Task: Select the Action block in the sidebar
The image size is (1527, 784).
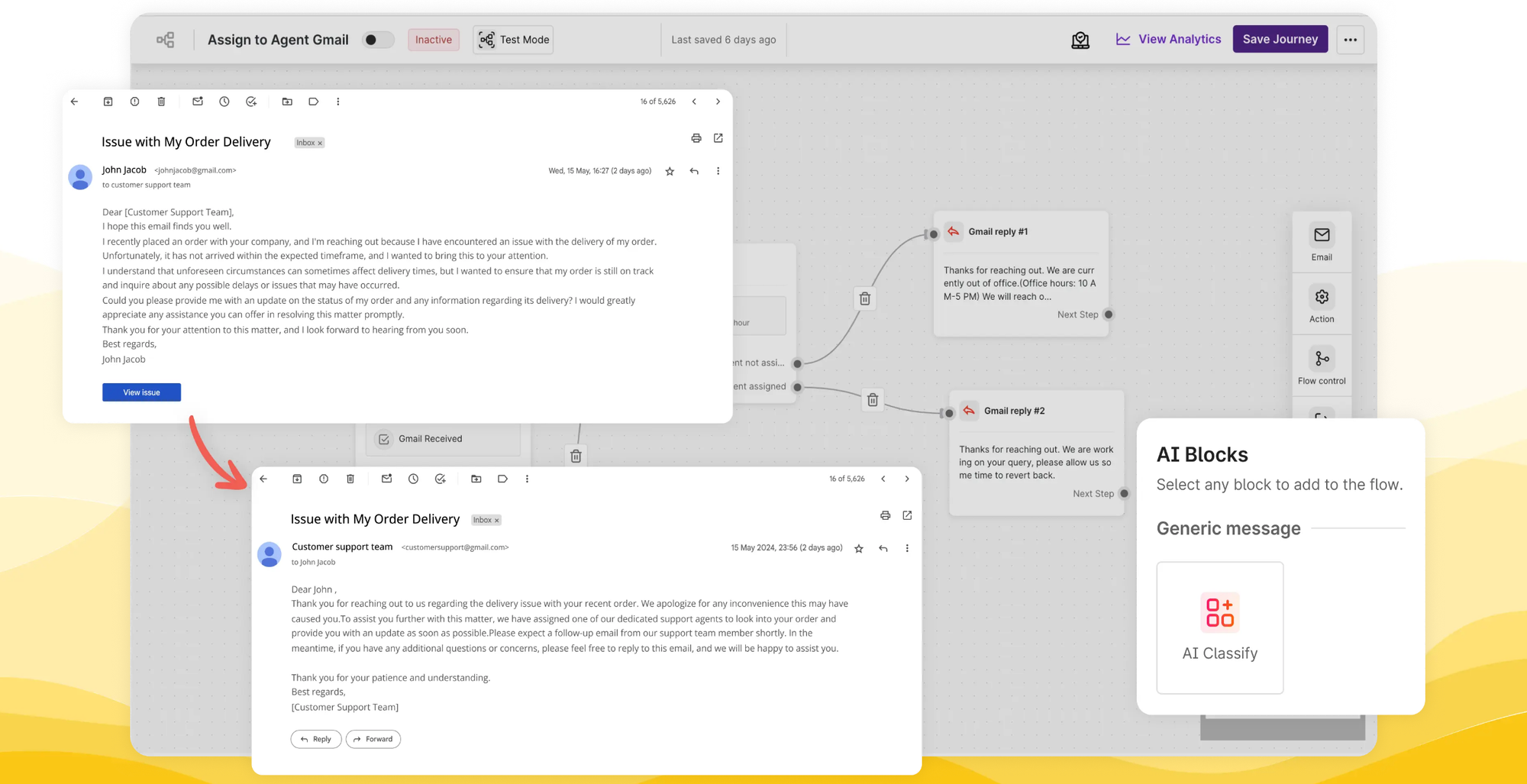Action: pos(1322,304)
